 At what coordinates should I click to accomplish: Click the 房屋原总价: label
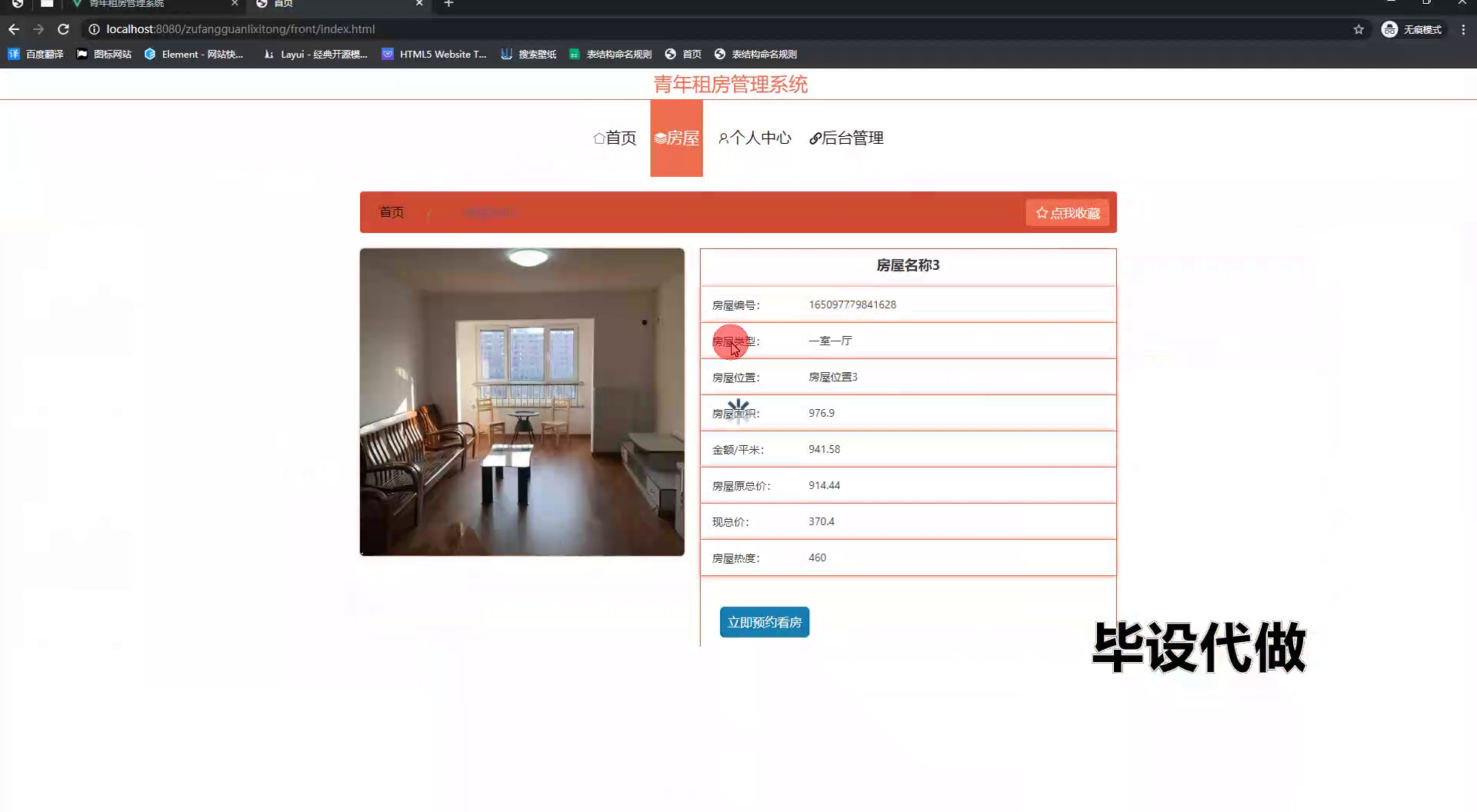click(x=742, y=486)
